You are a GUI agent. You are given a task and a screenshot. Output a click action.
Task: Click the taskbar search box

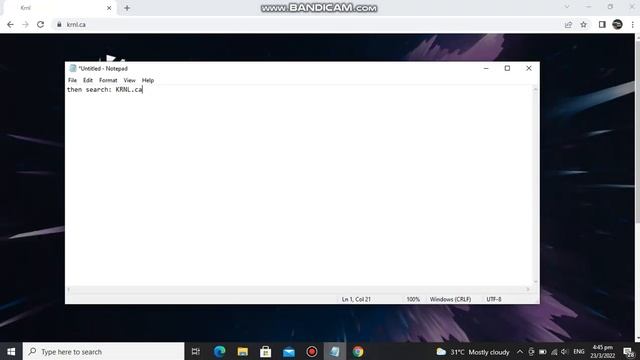coord(104,351)
